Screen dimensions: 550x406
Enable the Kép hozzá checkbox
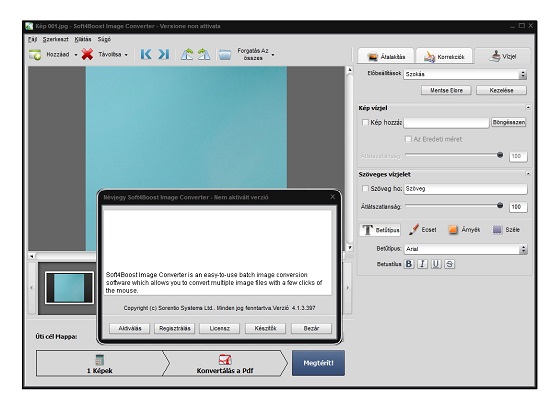(x=365, y=122)
